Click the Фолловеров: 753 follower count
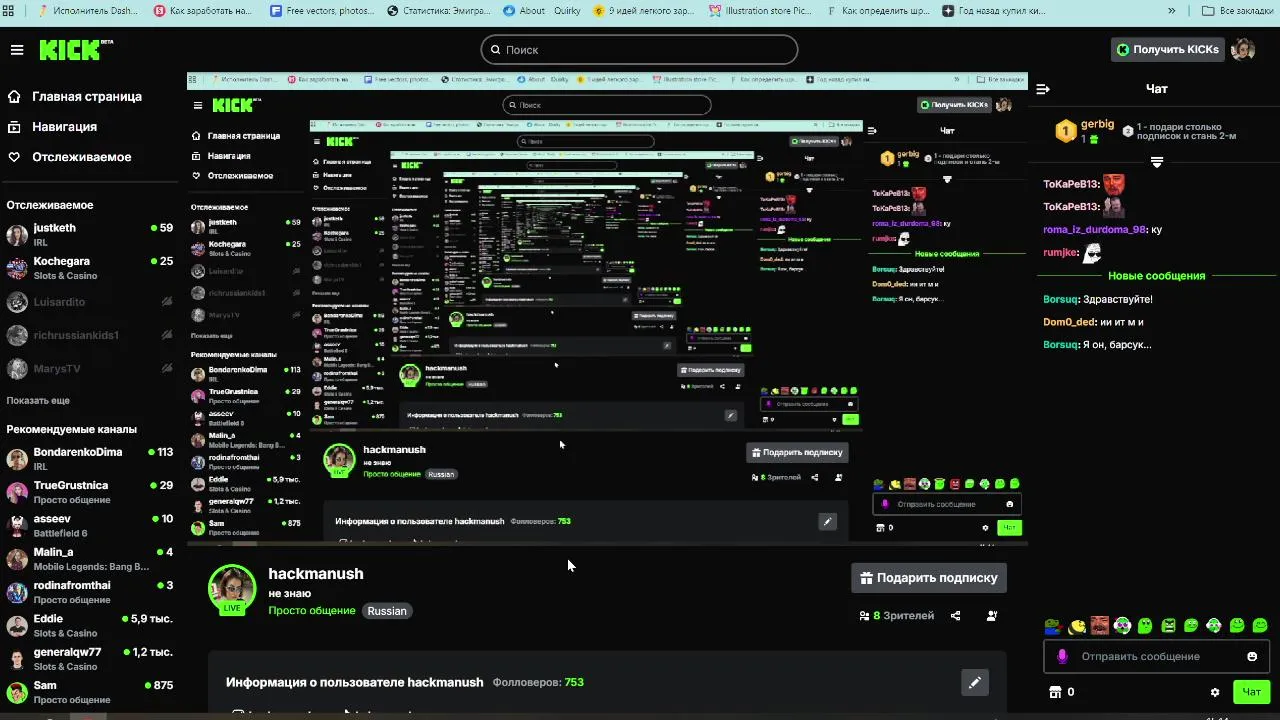 click(538, 682)
